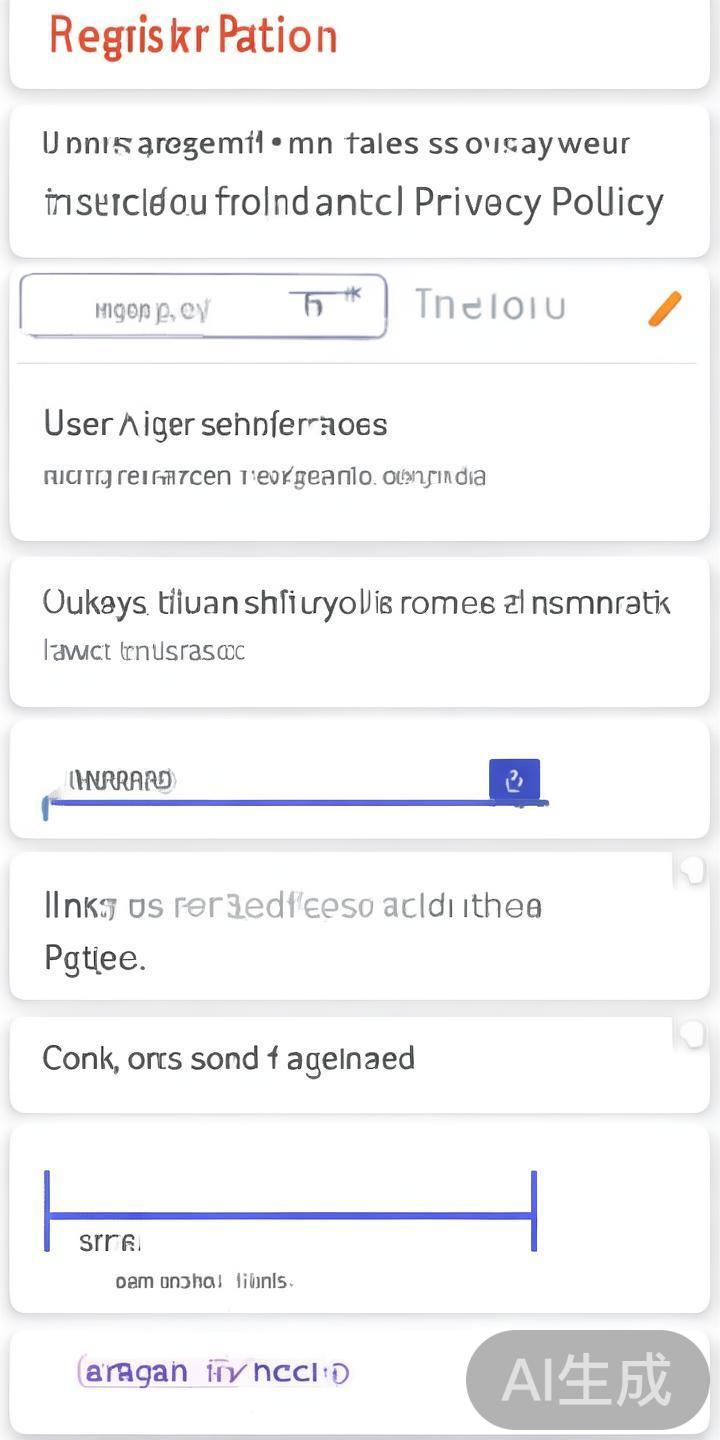Click the red 'Regriskr Pation' page title
720x1440 pixels.
tap(193, 36)
